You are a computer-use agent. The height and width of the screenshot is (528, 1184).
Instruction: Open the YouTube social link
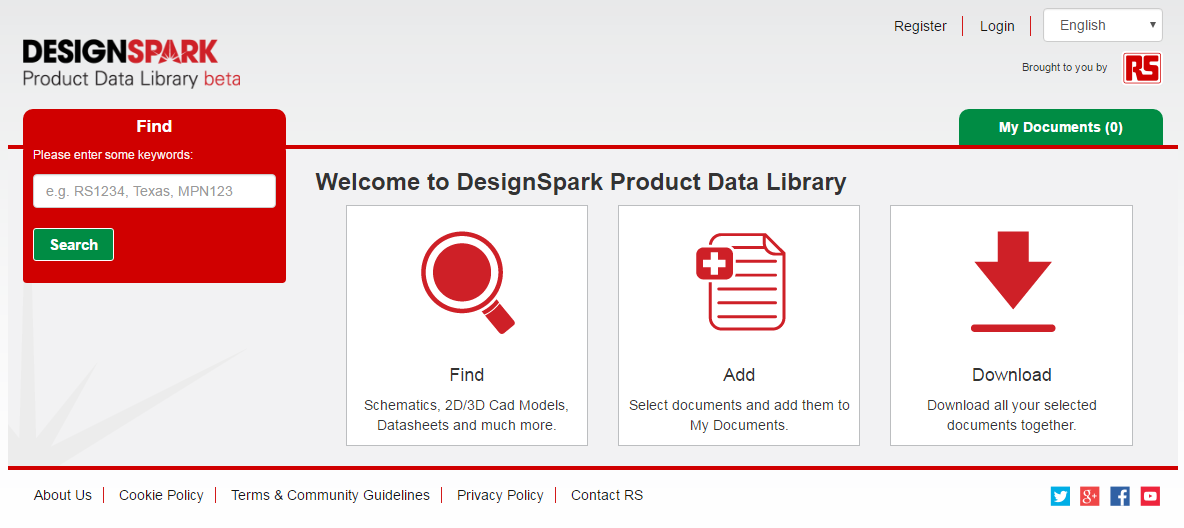point(1150,496)
